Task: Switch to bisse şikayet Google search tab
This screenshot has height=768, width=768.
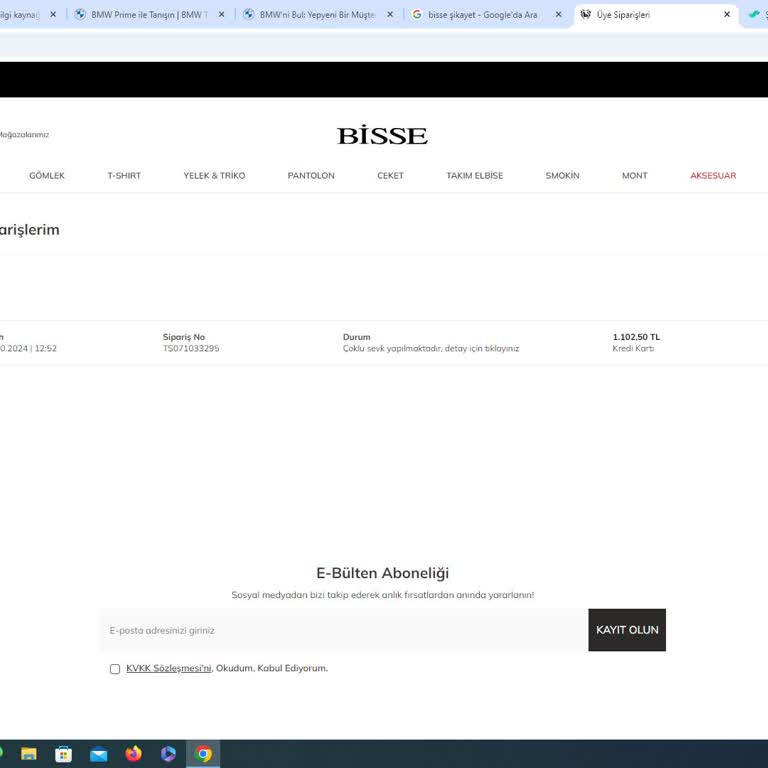Action: point(482,15)
